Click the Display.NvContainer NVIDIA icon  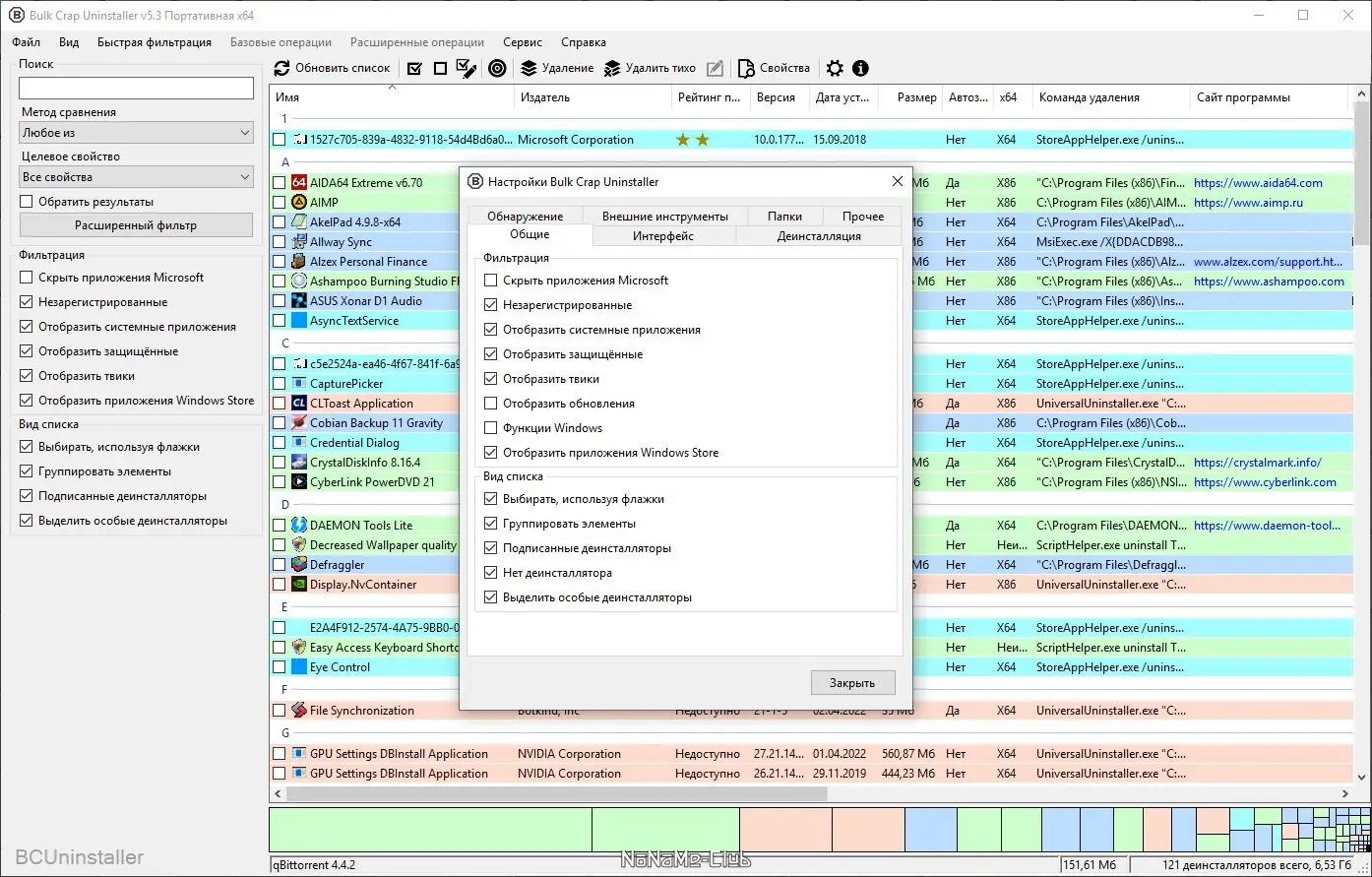coord(299,585)
